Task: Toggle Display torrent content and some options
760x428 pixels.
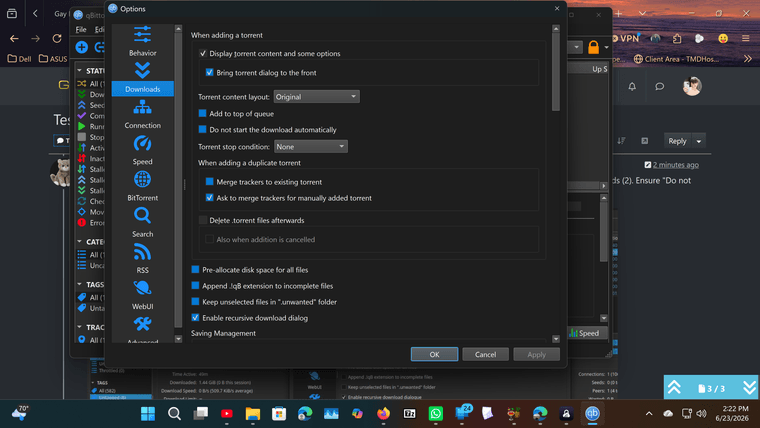Action: pyautogui.click(x=203, y=53)
